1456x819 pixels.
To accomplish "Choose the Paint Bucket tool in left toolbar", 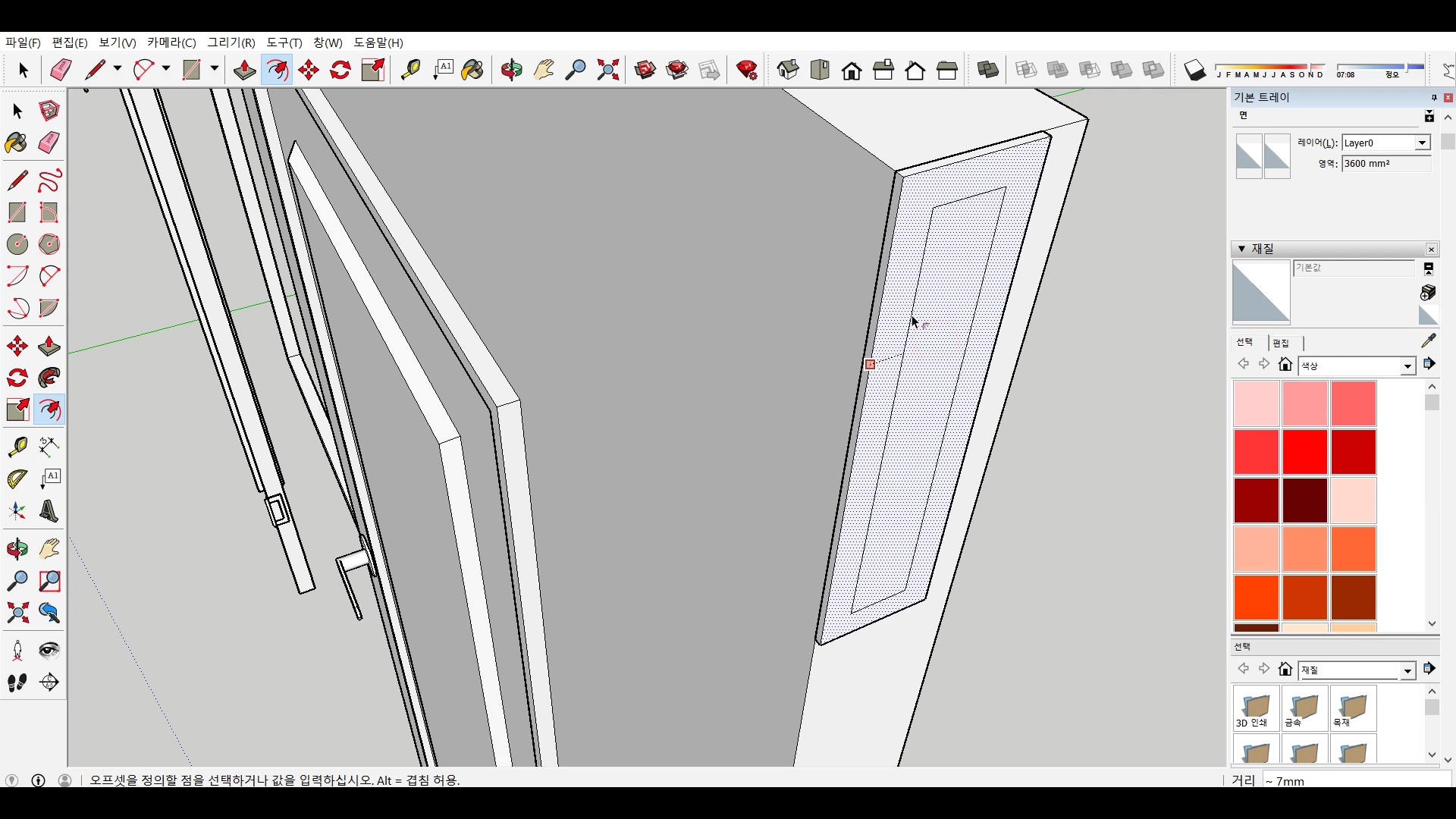I will click(16, 143).
